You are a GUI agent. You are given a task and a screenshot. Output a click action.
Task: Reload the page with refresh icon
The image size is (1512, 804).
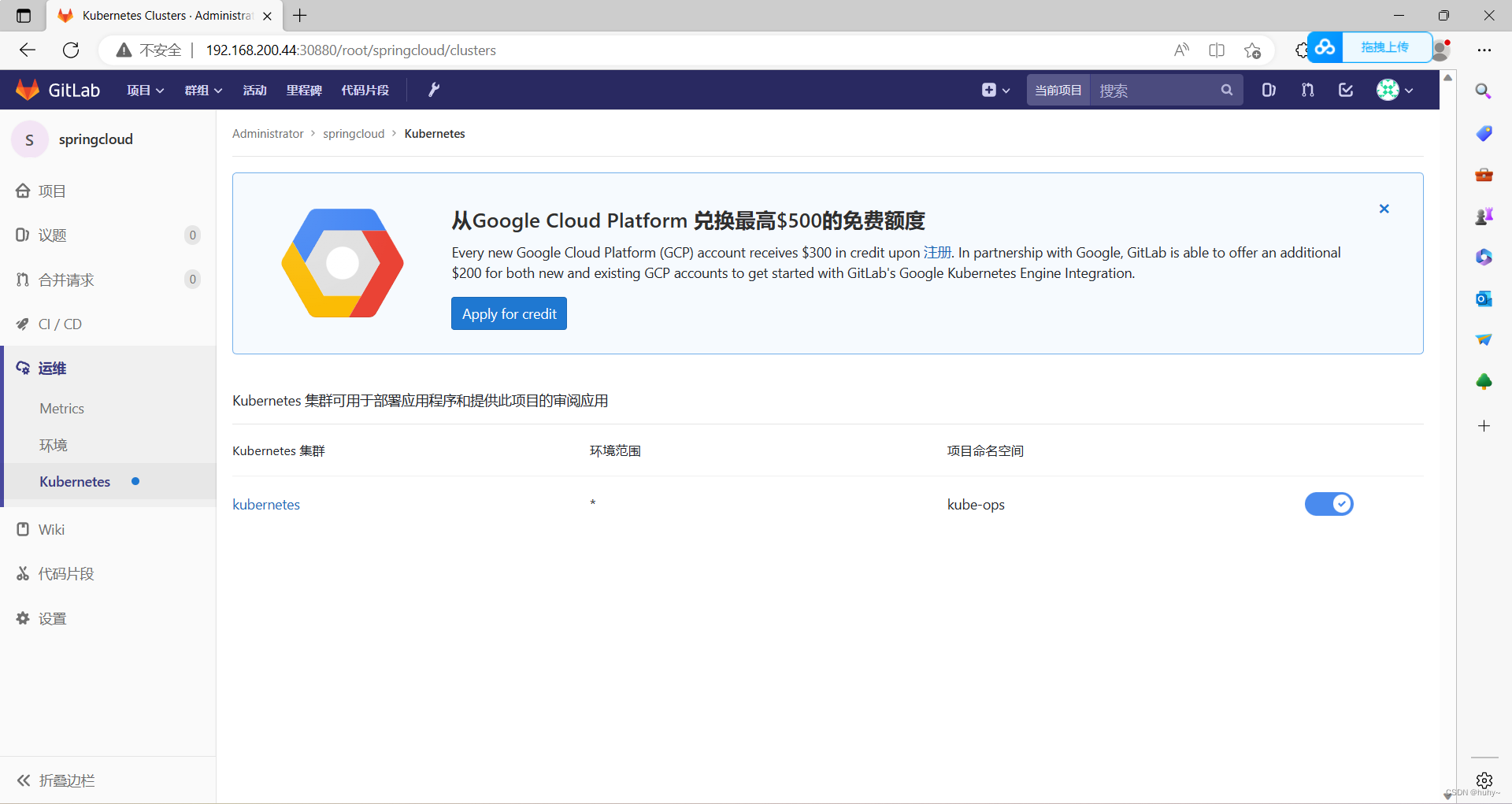[x=71, y=50]
